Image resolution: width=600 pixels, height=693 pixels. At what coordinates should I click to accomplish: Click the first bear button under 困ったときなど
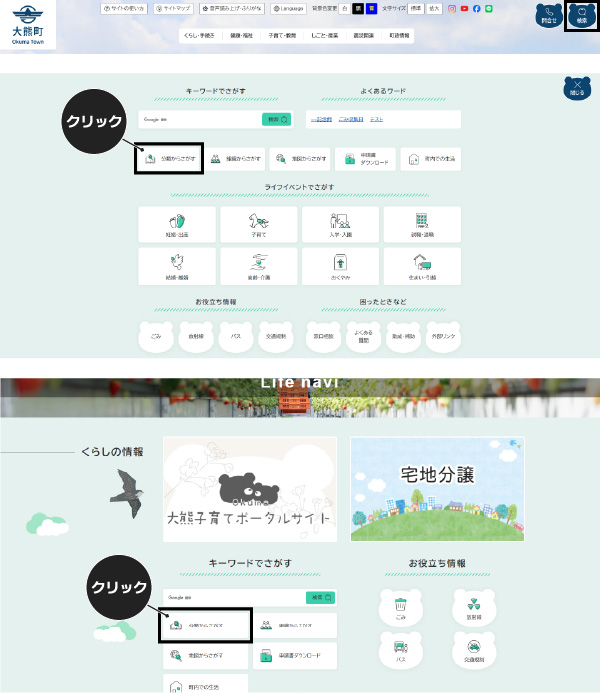coord(323,336)
